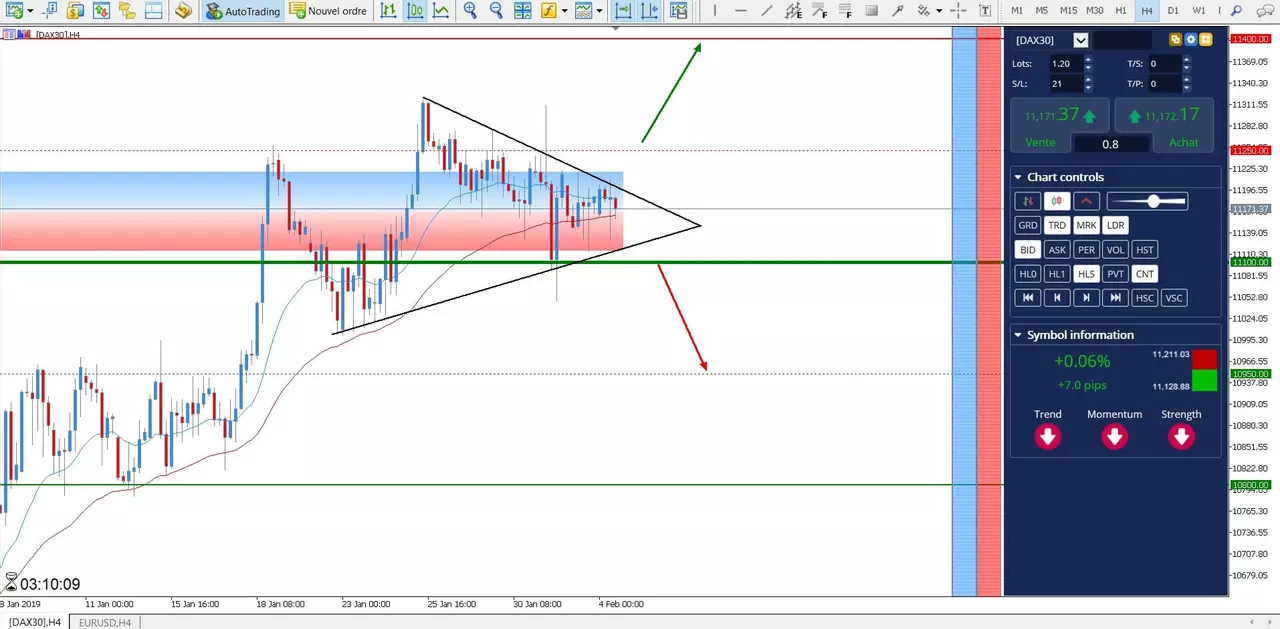Screen dimensions: 1280x629
Task: Toggle the ASK line button
Action: click(x=1057, y=250)
